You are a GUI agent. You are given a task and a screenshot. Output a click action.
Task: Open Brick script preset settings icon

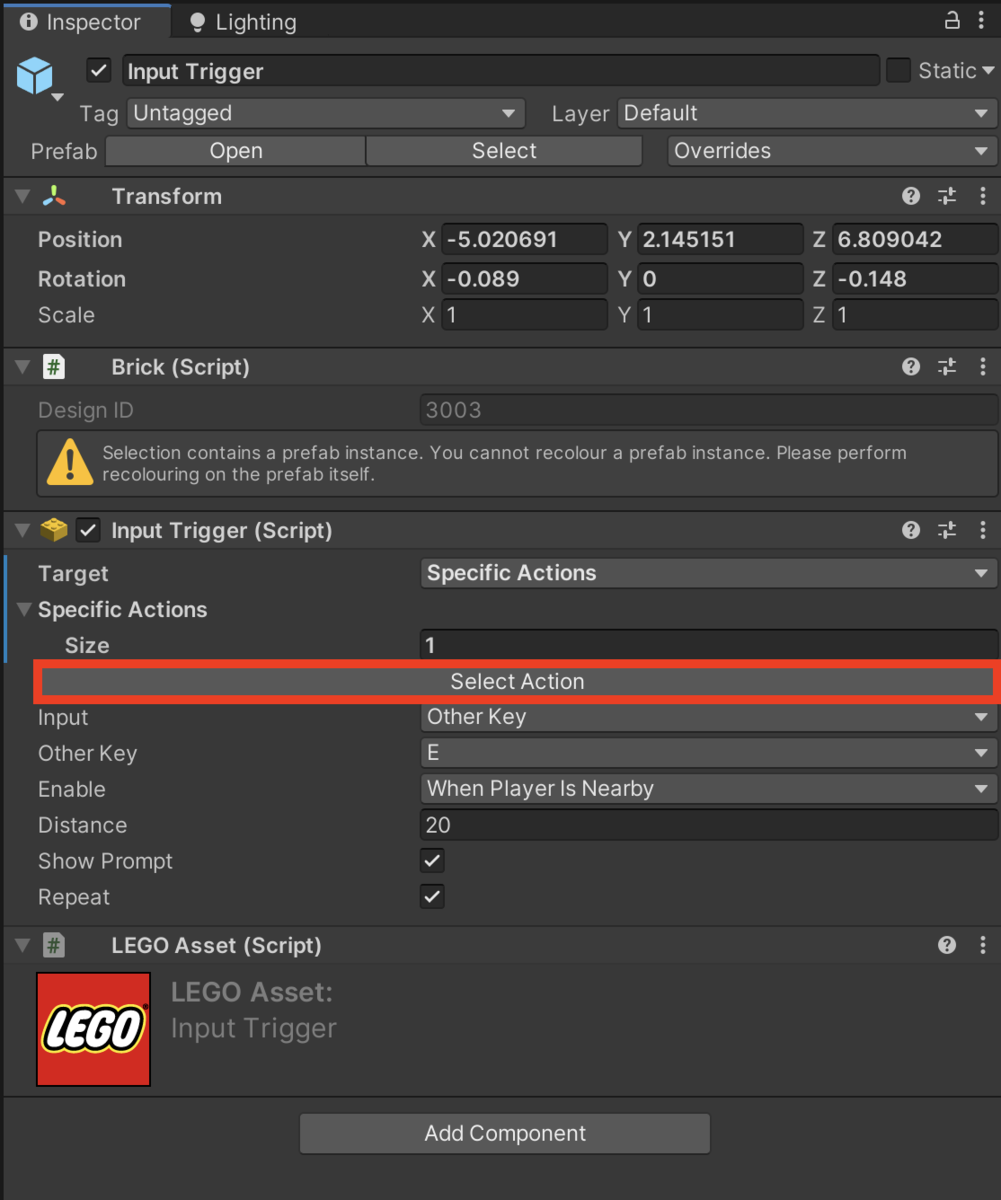pyautogui.click(x=947, y=367)
